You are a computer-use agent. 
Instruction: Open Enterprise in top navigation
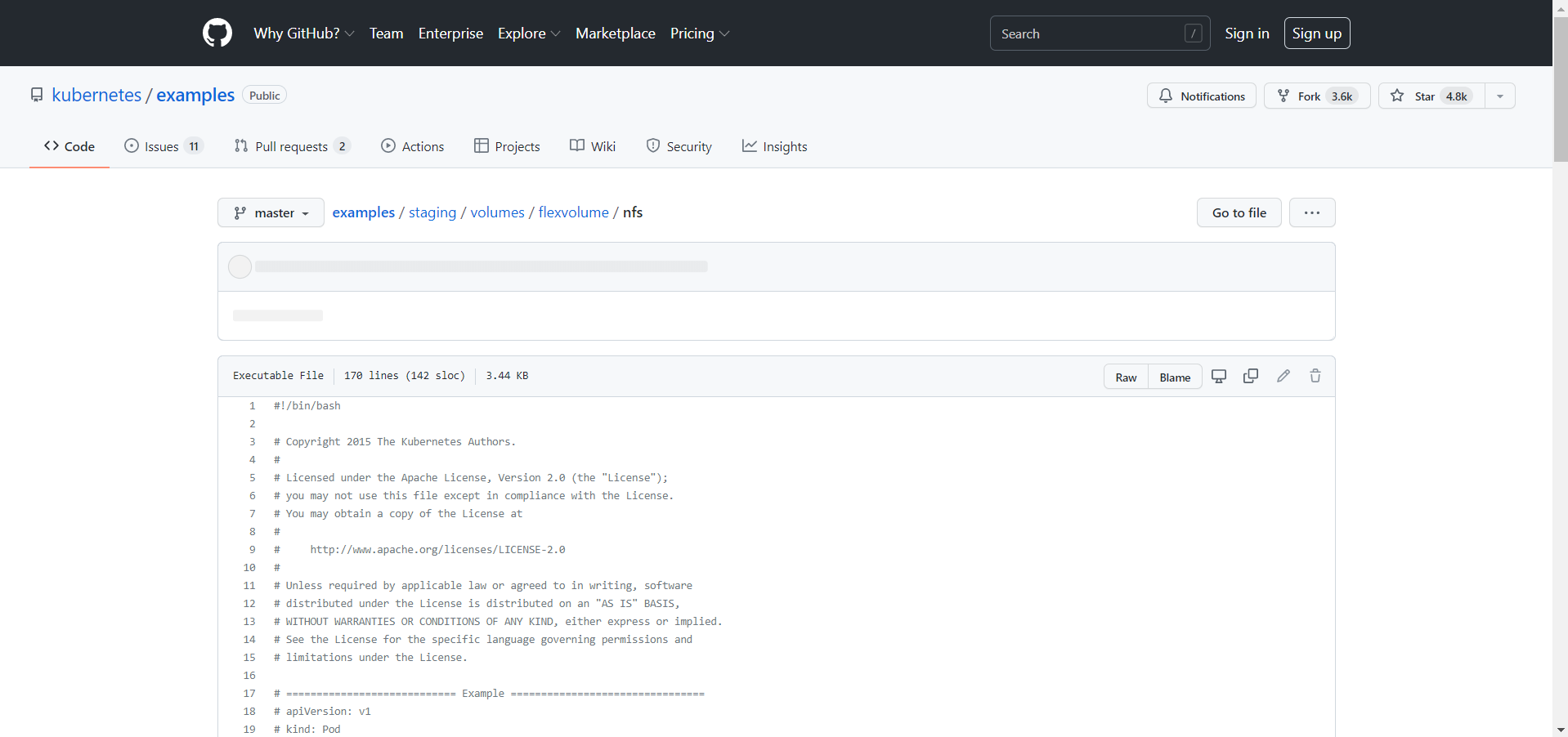(x=450, y=33)
